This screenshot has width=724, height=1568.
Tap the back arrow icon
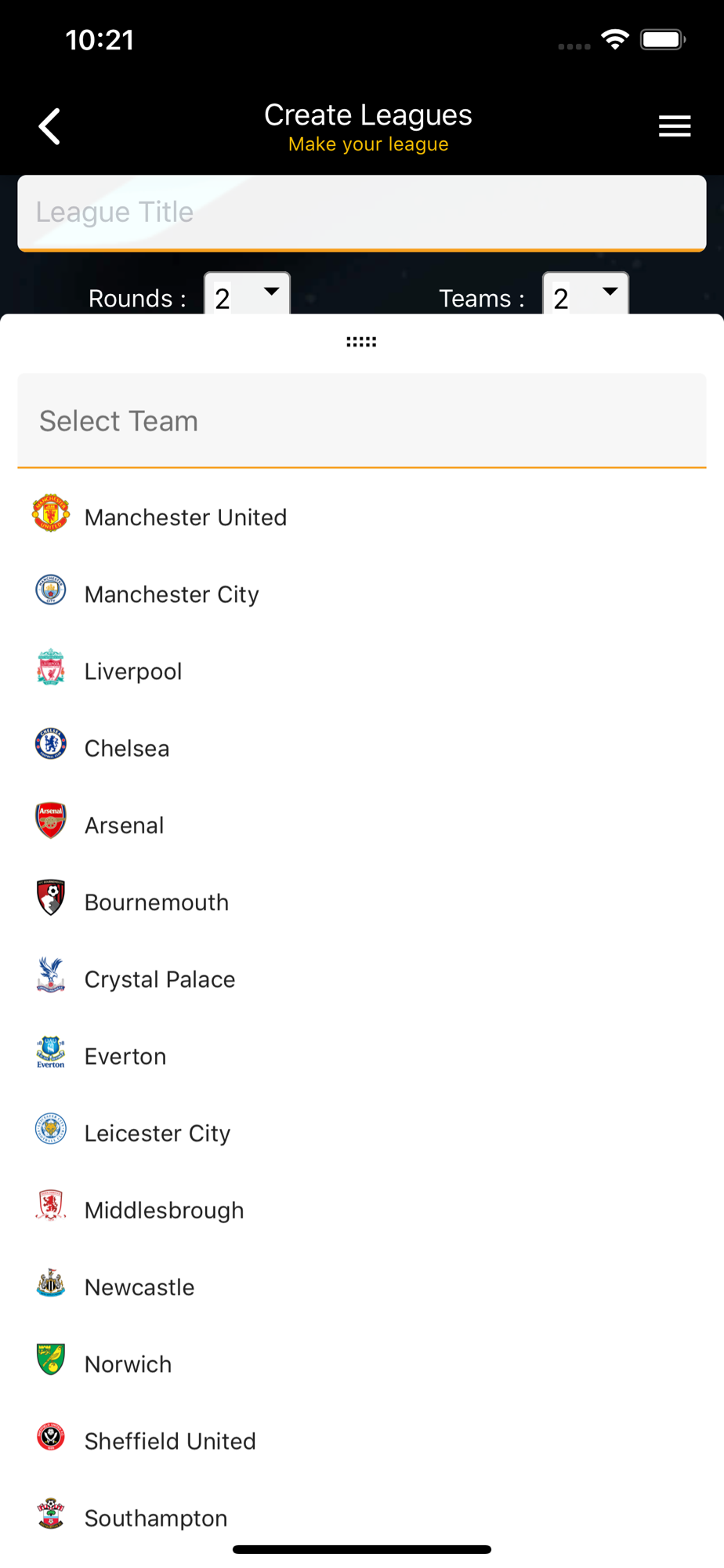(x=50, y=126)
